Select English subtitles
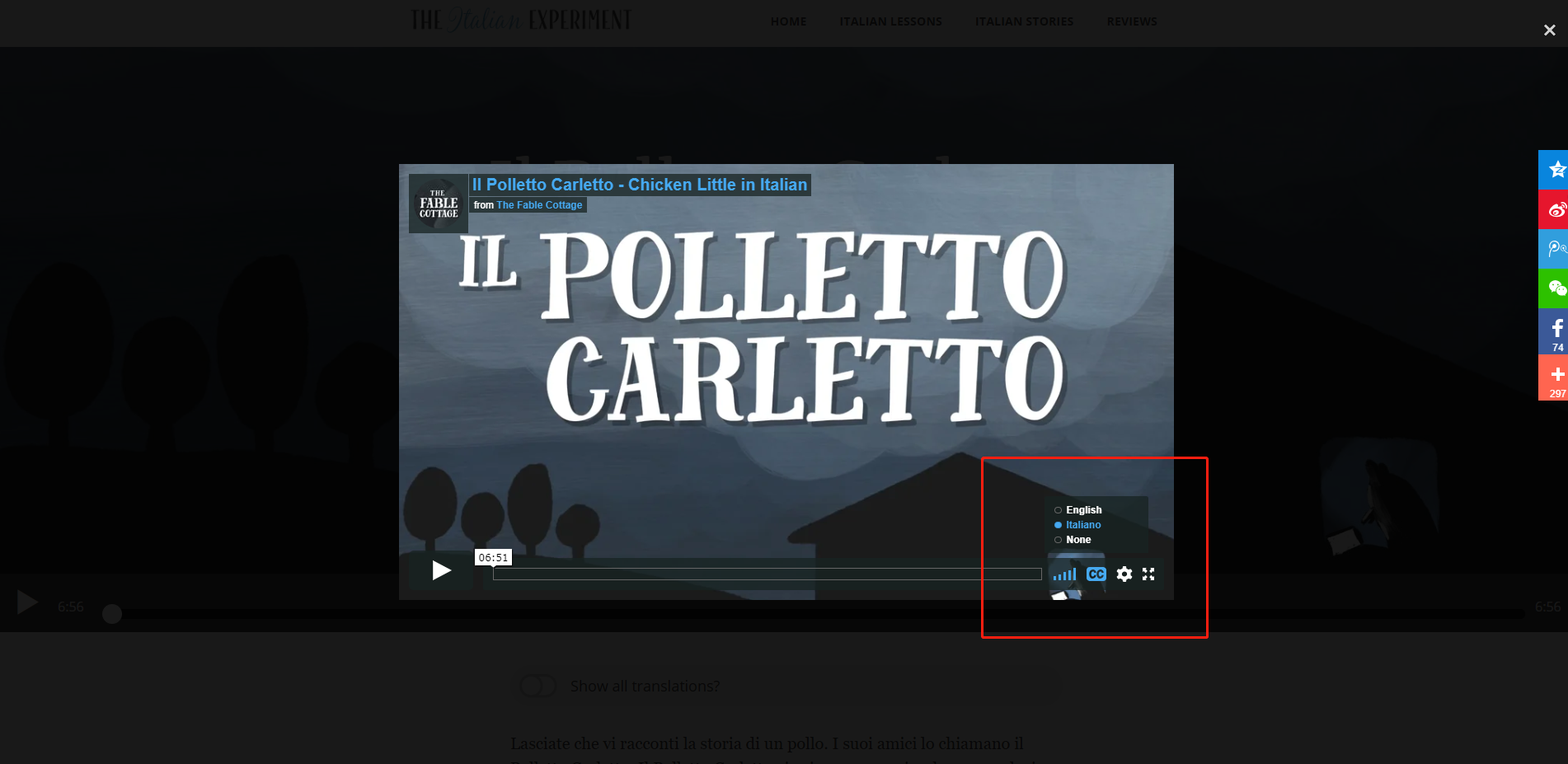Screen dimensions: 1568x764 (x=1082, y=510)
